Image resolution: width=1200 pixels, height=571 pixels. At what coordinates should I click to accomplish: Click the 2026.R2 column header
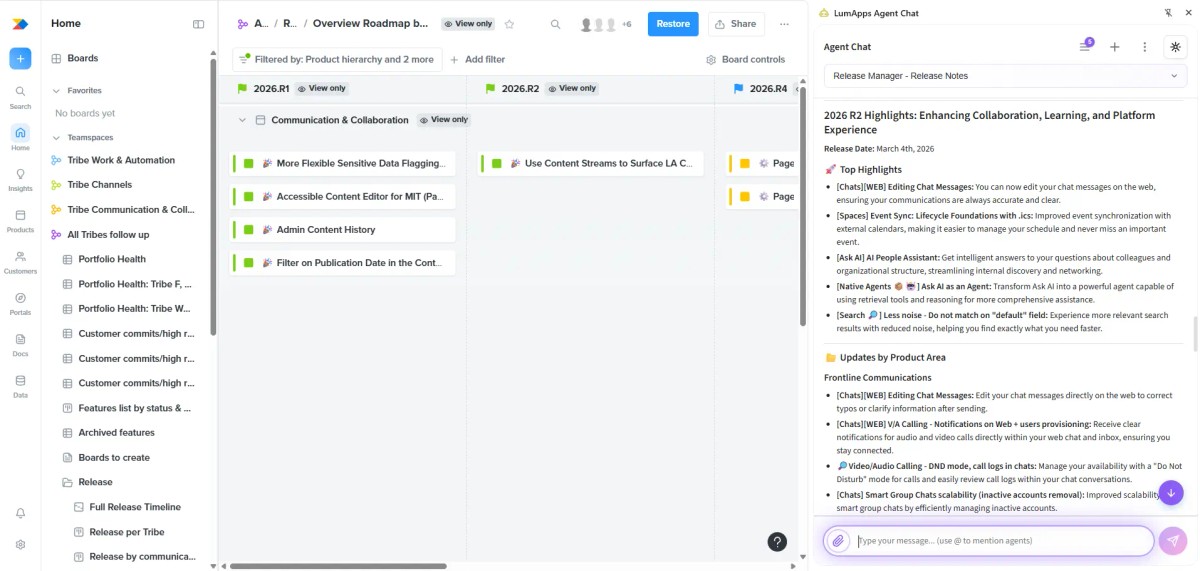point(520,89)
